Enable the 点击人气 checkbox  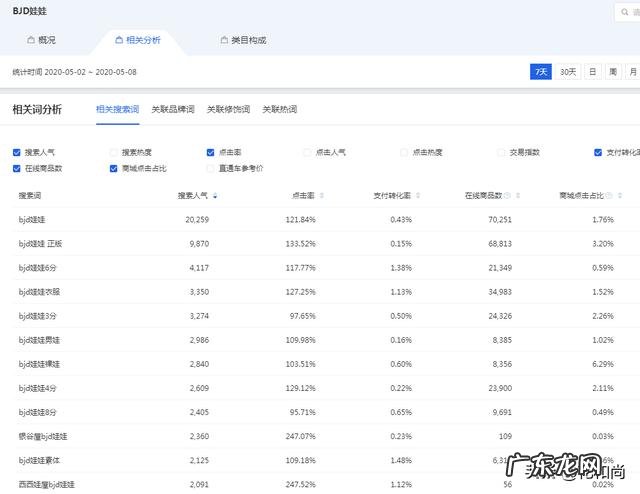pyautogui.click(x=307, y=152)
